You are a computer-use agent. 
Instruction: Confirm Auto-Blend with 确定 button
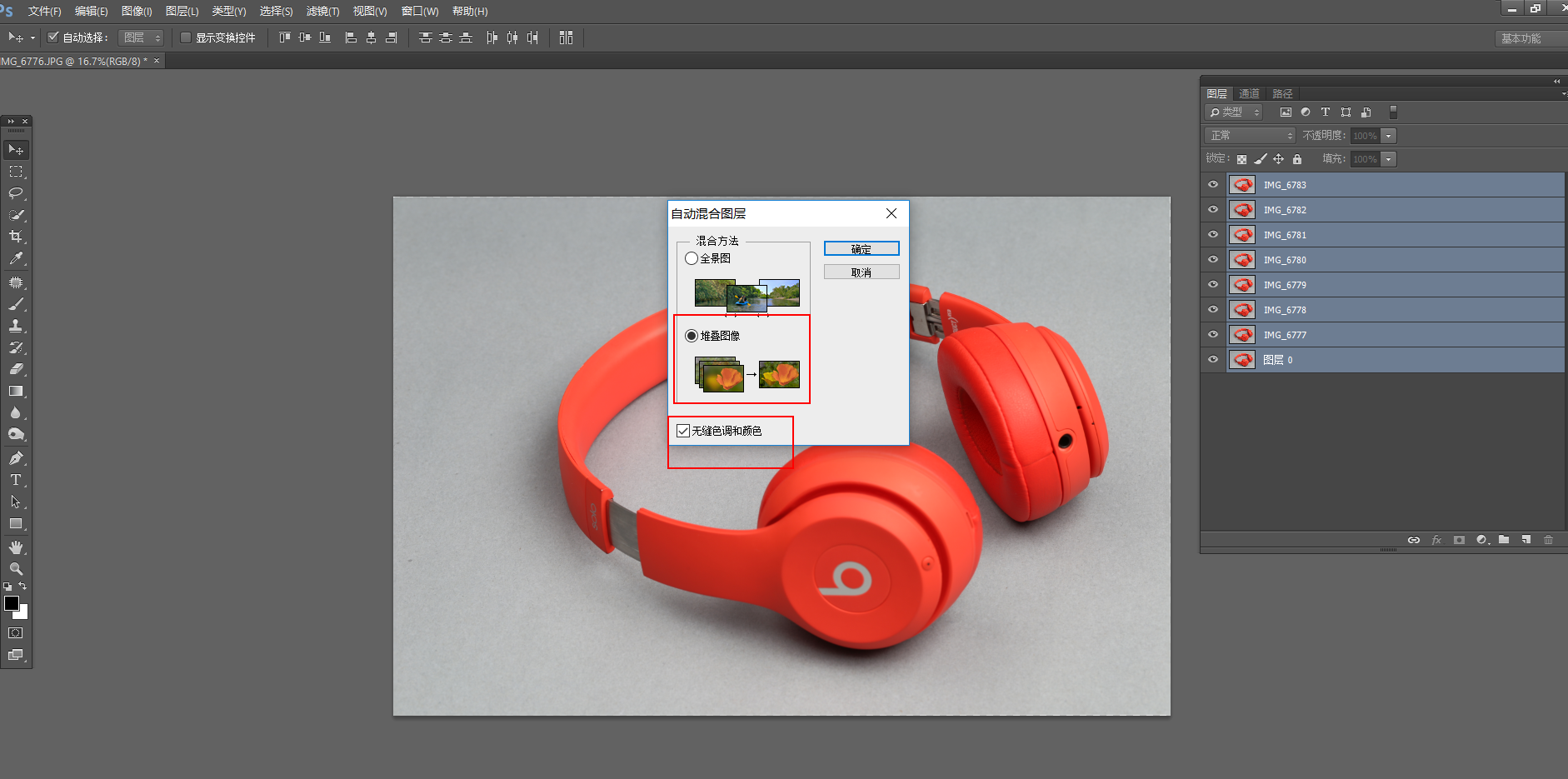click(861, 249)
